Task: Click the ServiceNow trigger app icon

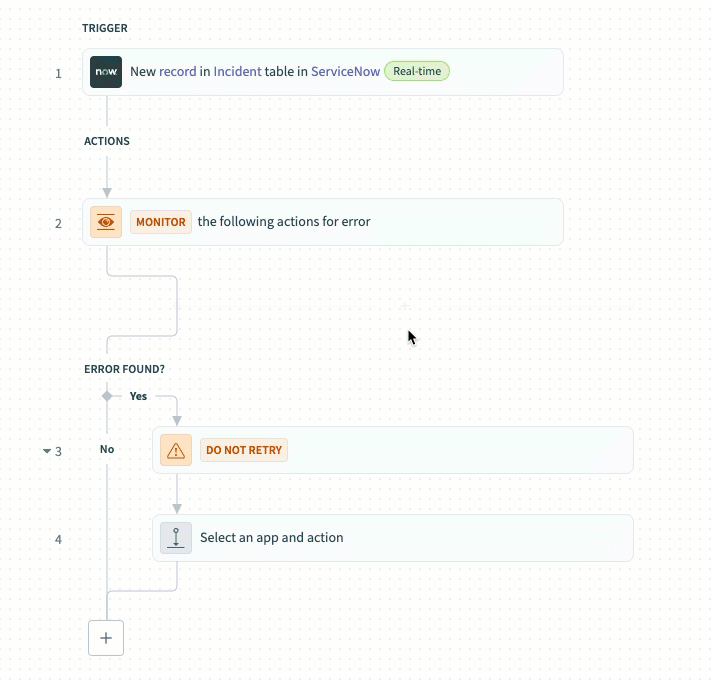Action: 106,72
